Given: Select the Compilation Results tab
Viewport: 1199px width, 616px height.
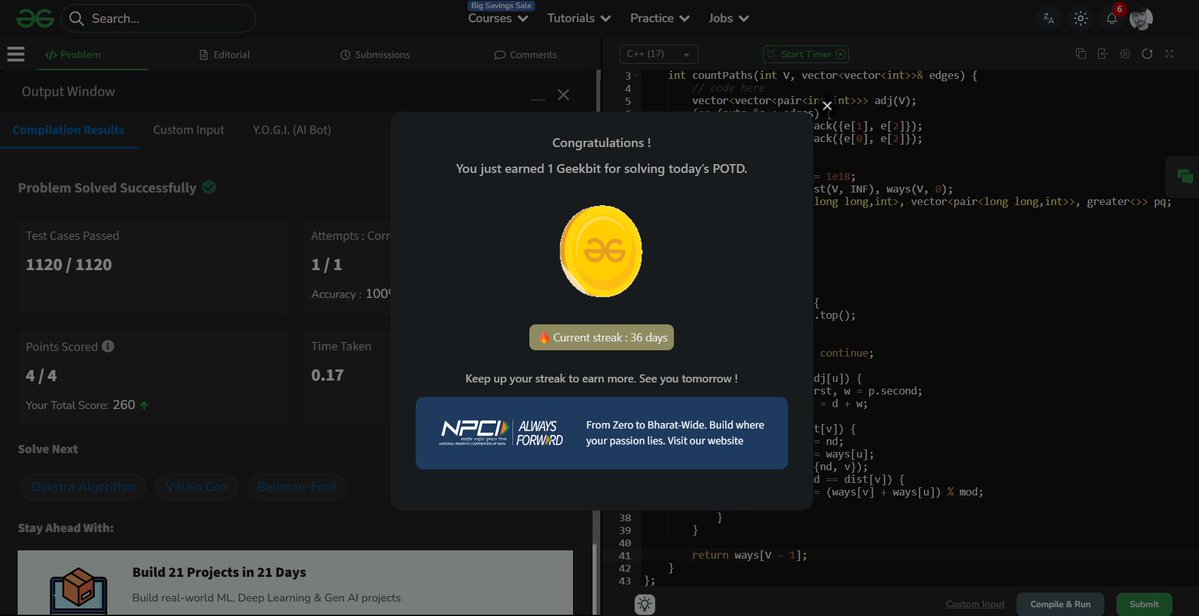Looking at the screenshot, I should 68,130.
